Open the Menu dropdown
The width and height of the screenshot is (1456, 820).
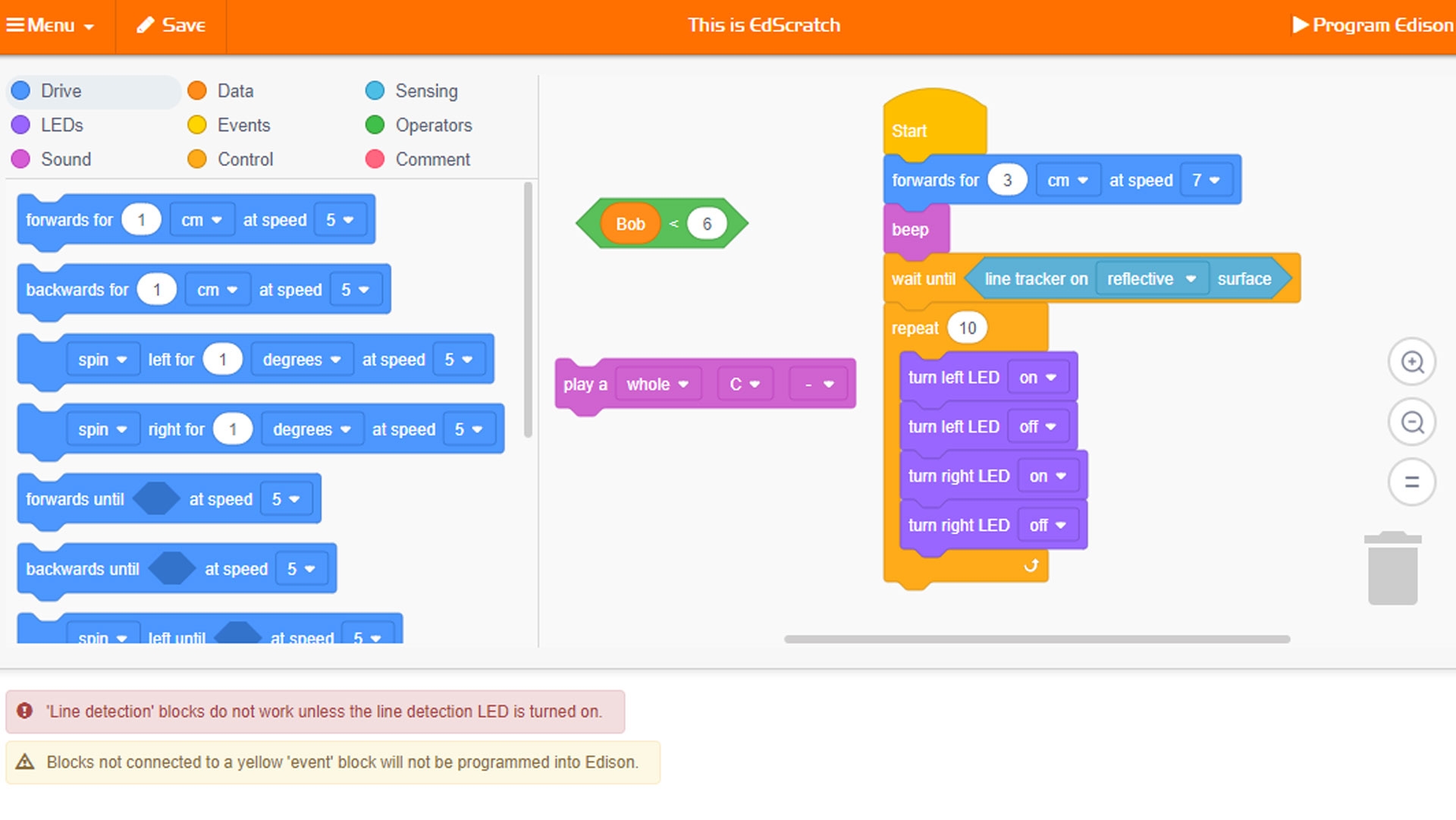(x=51, y=25)
